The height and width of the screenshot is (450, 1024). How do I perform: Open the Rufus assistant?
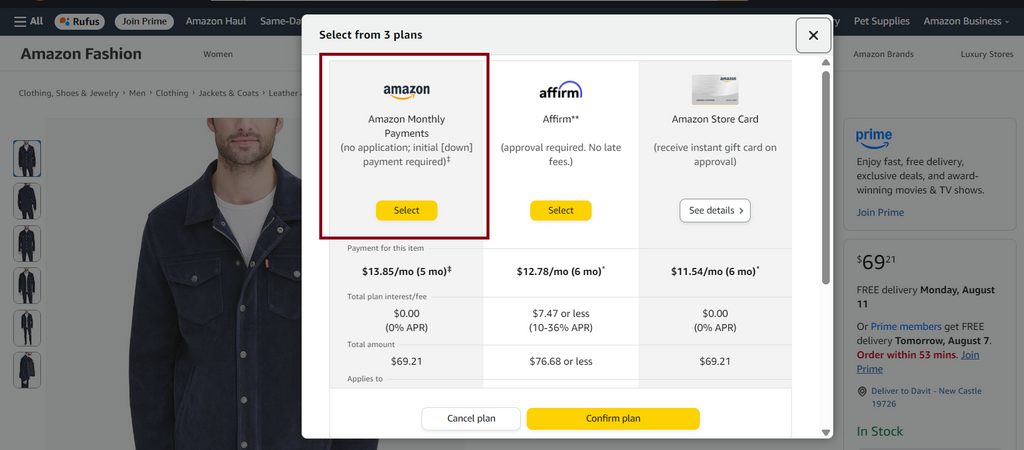(80, 22)
